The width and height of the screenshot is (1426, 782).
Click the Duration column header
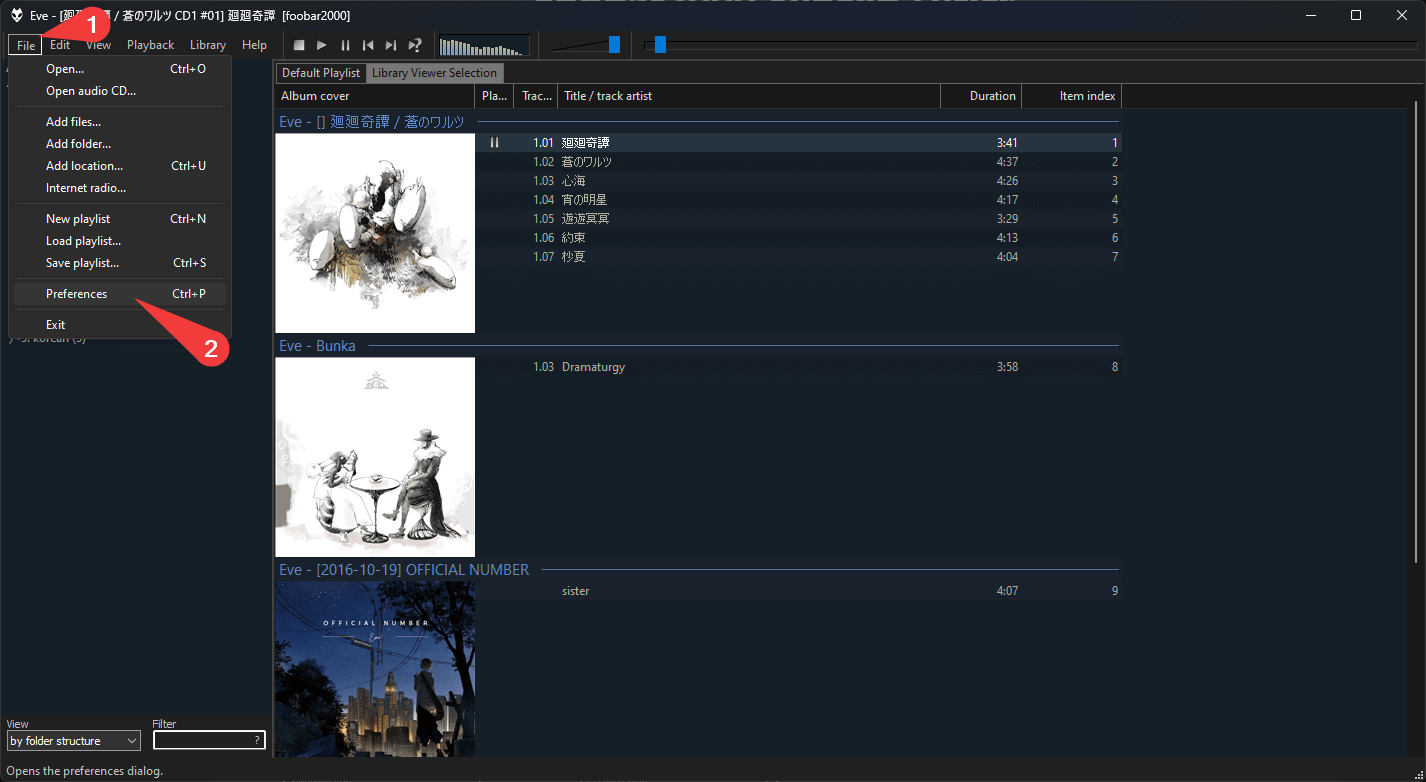[980, 96]
